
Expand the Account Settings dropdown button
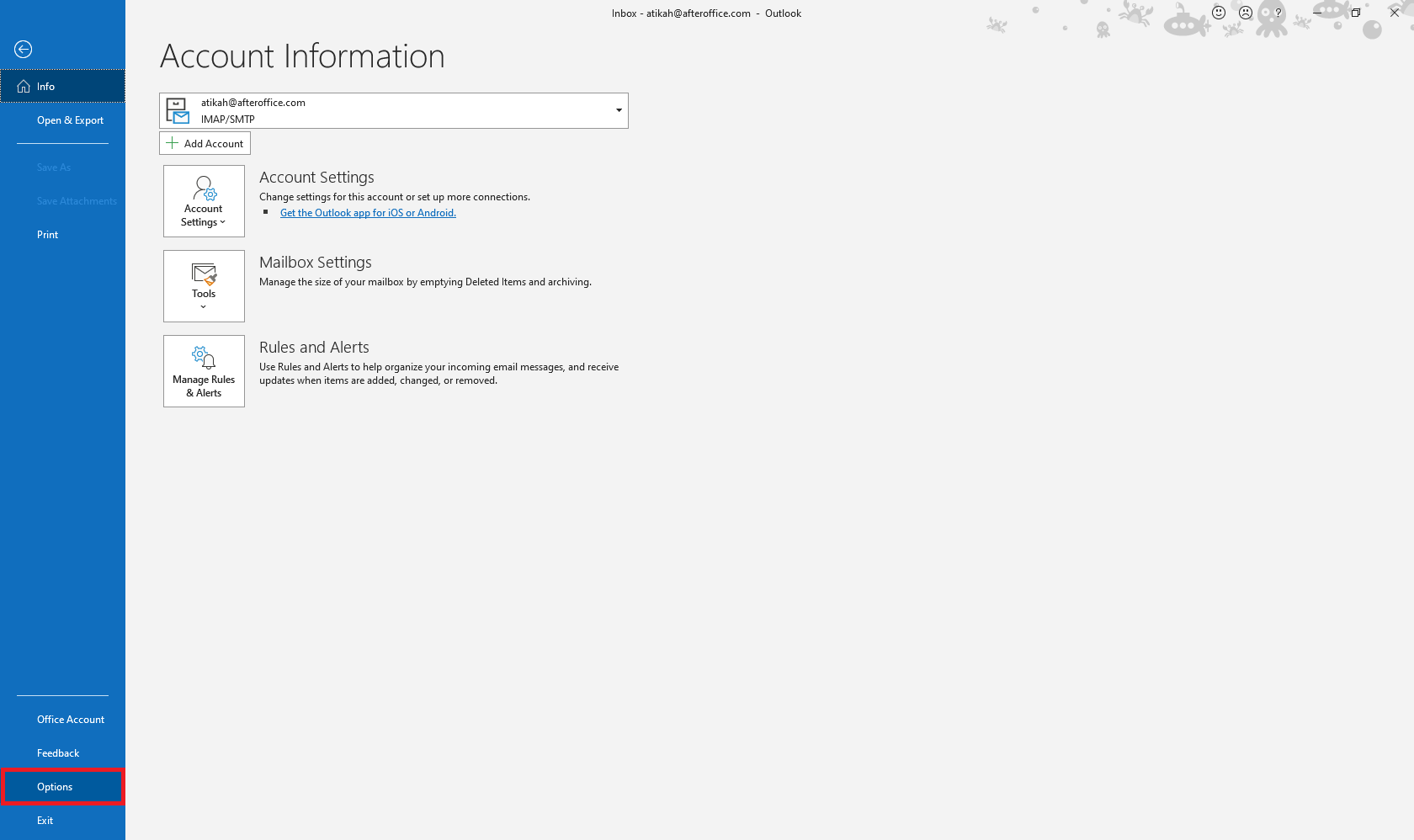(204, 201)
